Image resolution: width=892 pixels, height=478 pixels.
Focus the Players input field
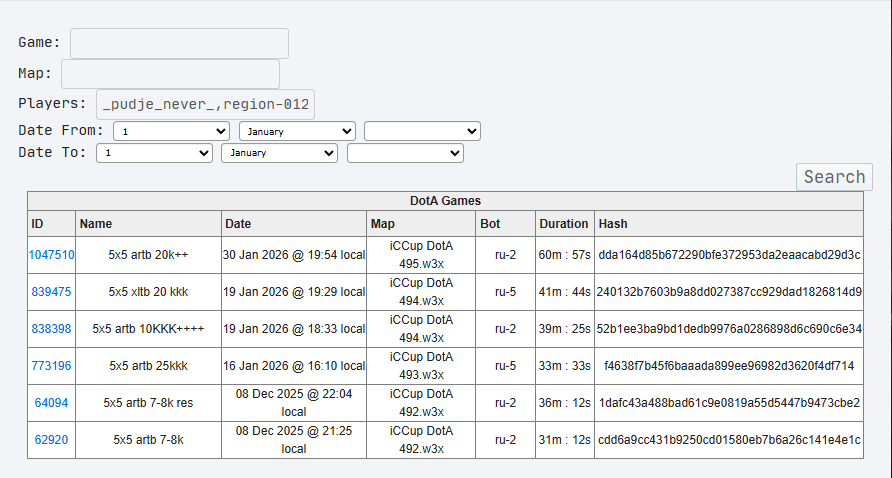[x=205, y=104]
